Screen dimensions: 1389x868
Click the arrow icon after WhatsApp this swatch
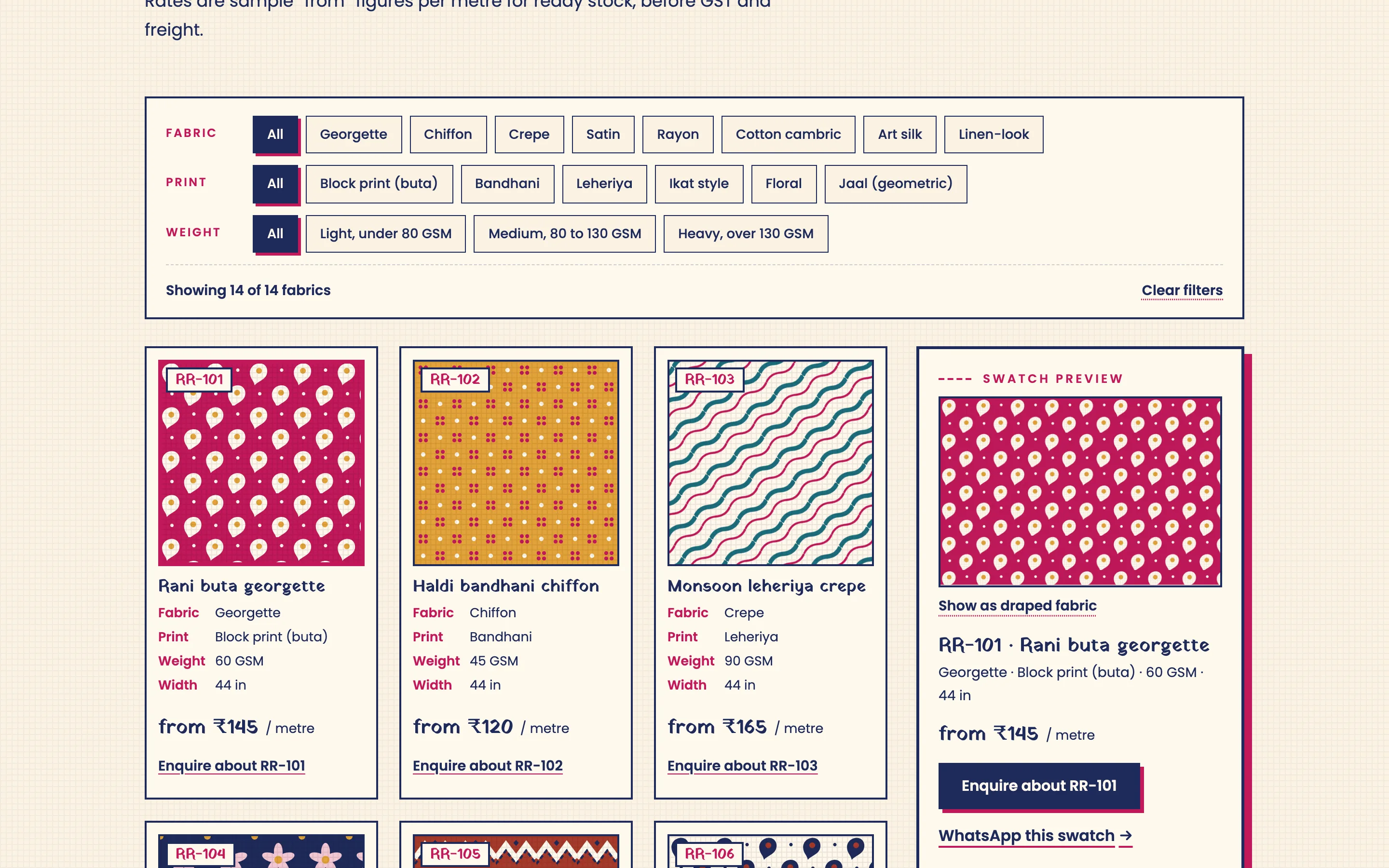click(1126, 836)
